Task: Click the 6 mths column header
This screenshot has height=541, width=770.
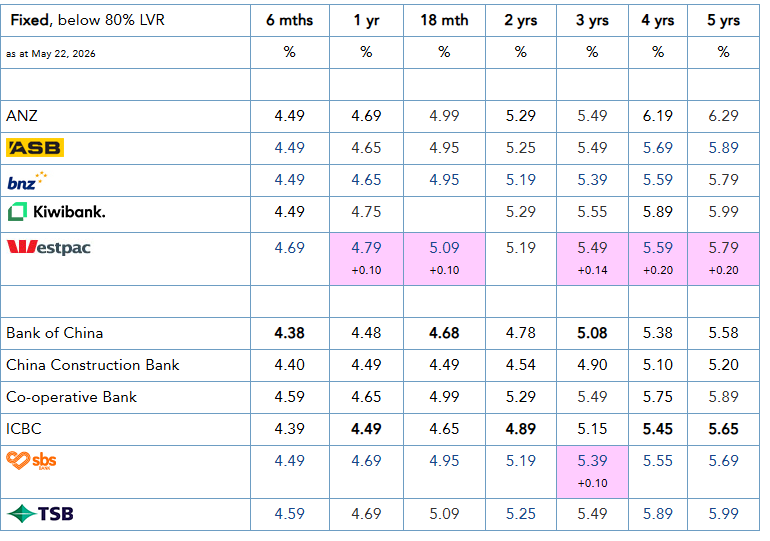Action: pos(290,20)
